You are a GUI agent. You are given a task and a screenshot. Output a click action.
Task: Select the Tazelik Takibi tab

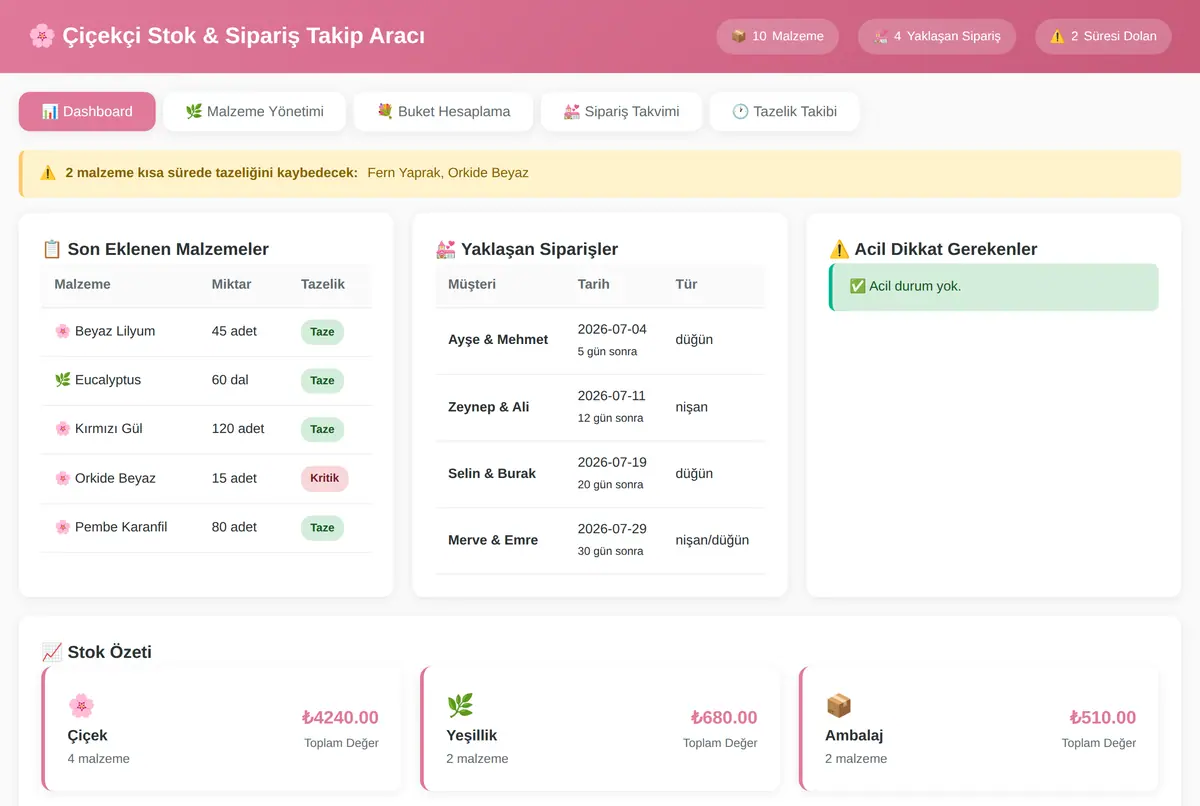point(784,112)
